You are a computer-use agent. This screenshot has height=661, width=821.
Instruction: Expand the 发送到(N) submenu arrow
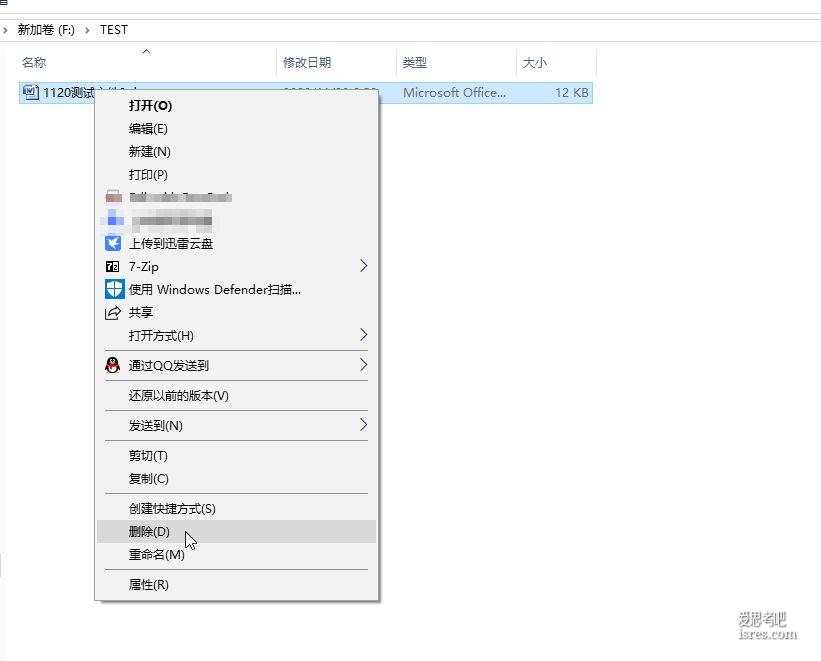pyautogui.click(x=364, y=425)
